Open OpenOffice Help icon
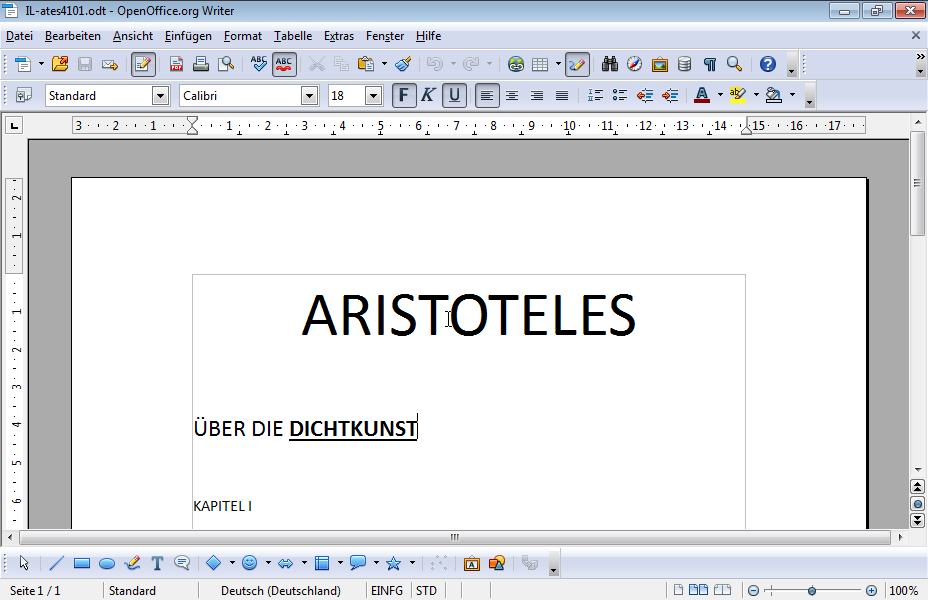928x600 pixels. (768, 64)
